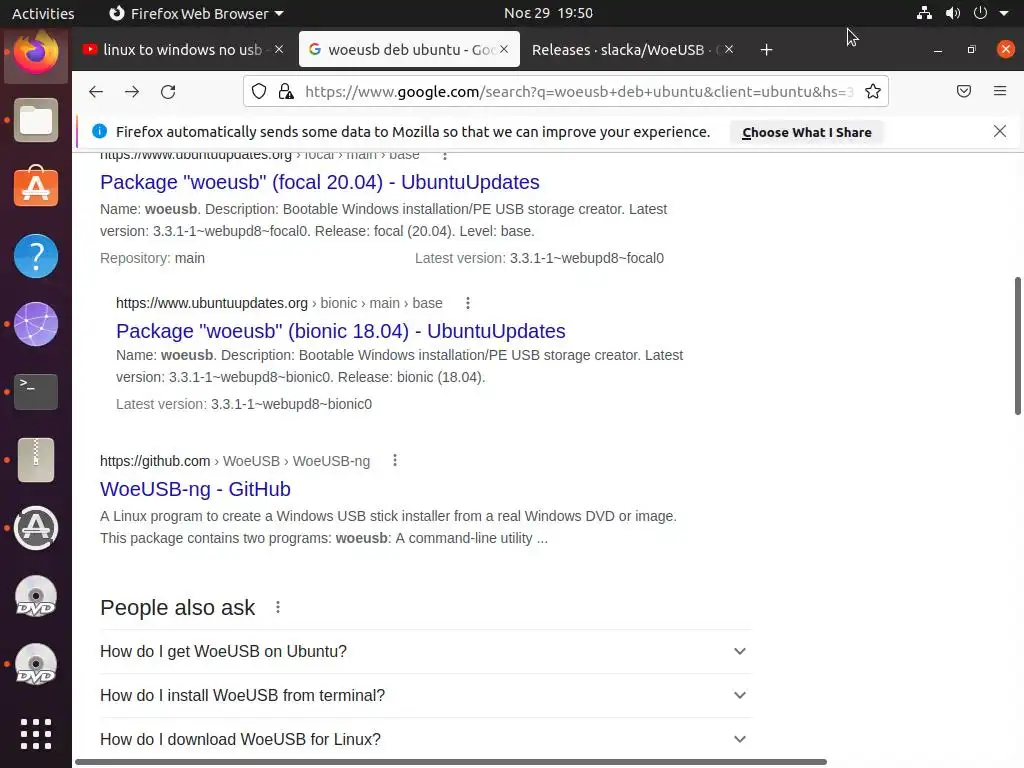The width and height of the screenshot is (1024, 768).
Task: Reload the current Google search page
Action: coord(168,91)
